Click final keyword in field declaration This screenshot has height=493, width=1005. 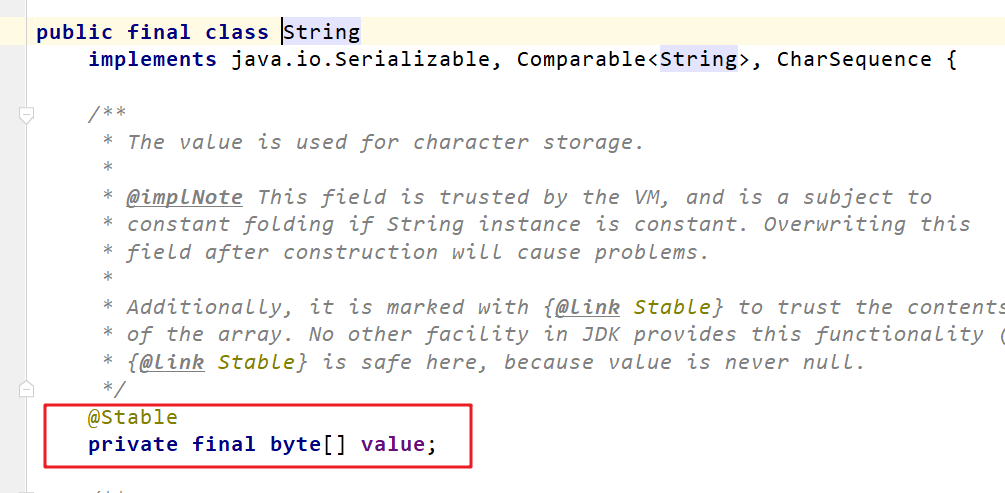coord(224,443)
